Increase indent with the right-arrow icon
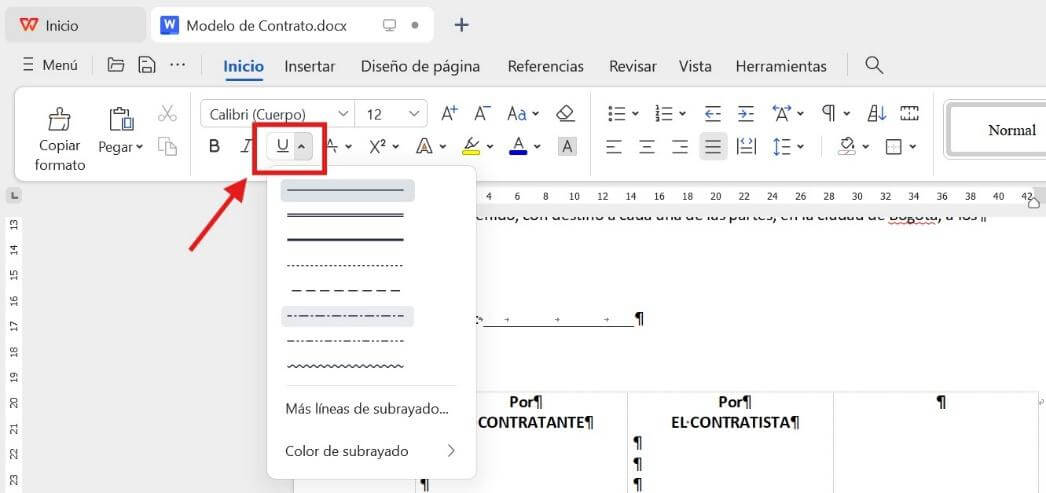The height and width of the screenshot is (493, 1046). click(x=746, y=114)
